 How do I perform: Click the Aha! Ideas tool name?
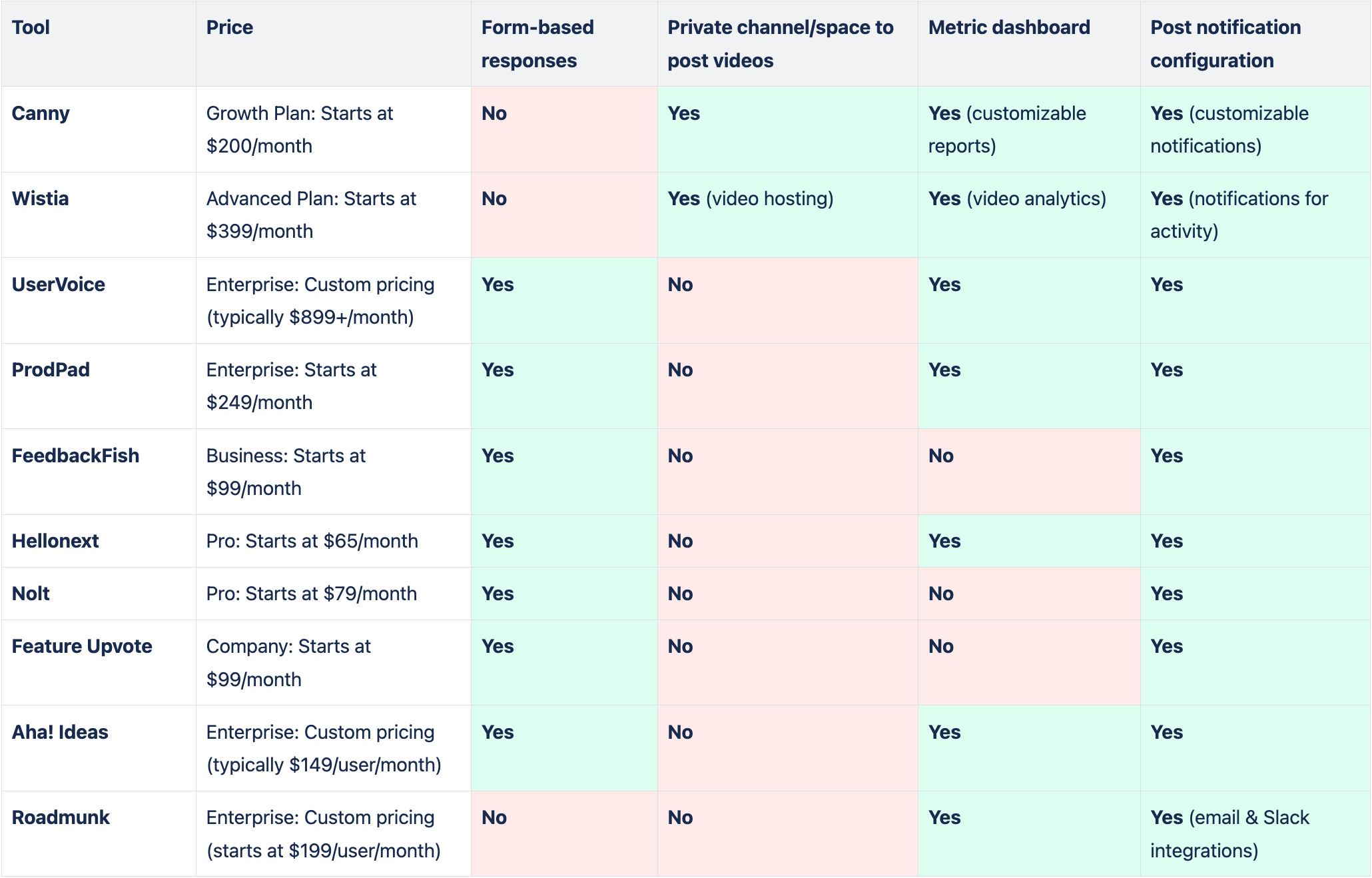click(60, 732)
